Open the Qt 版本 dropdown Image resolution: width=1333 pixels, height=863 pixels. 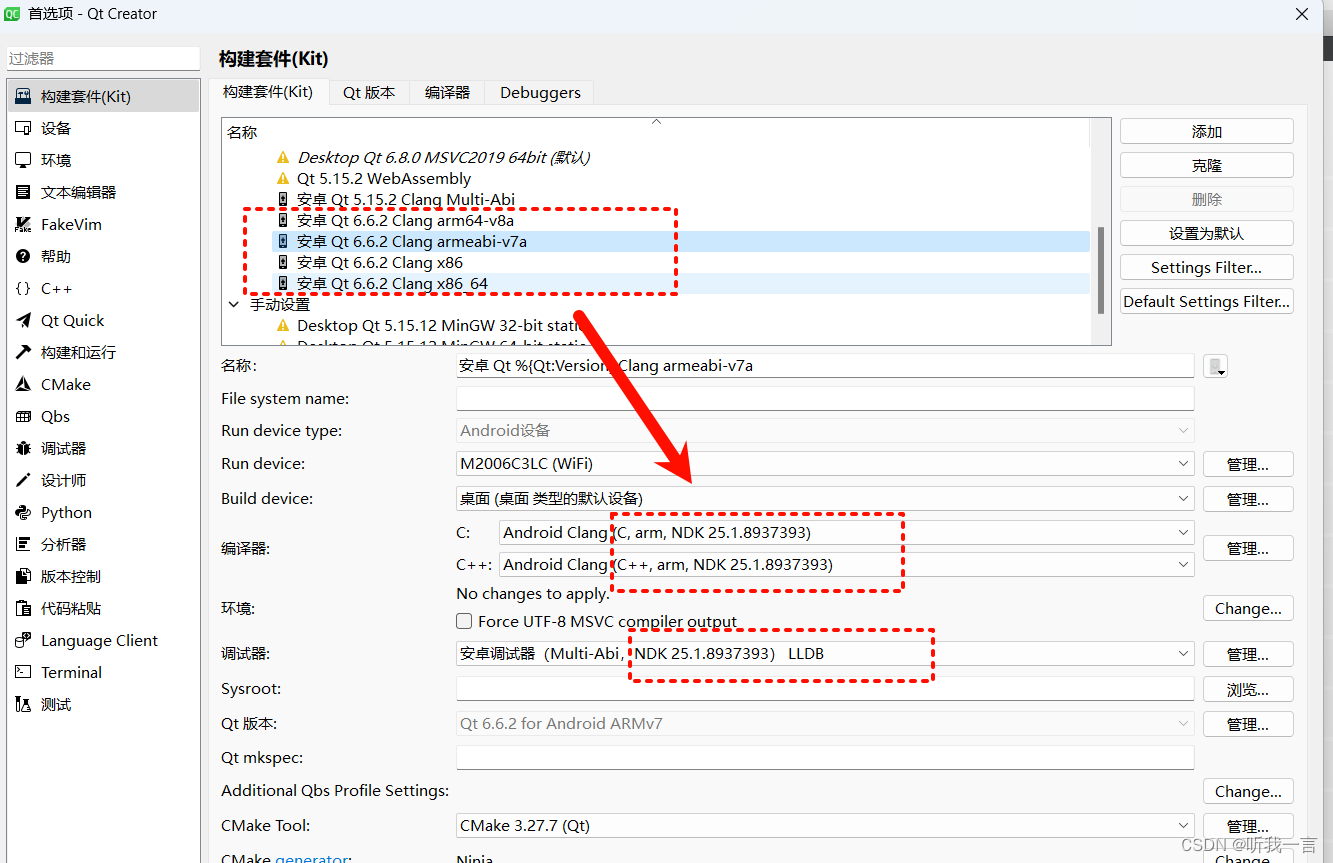(x=825, y=723)
